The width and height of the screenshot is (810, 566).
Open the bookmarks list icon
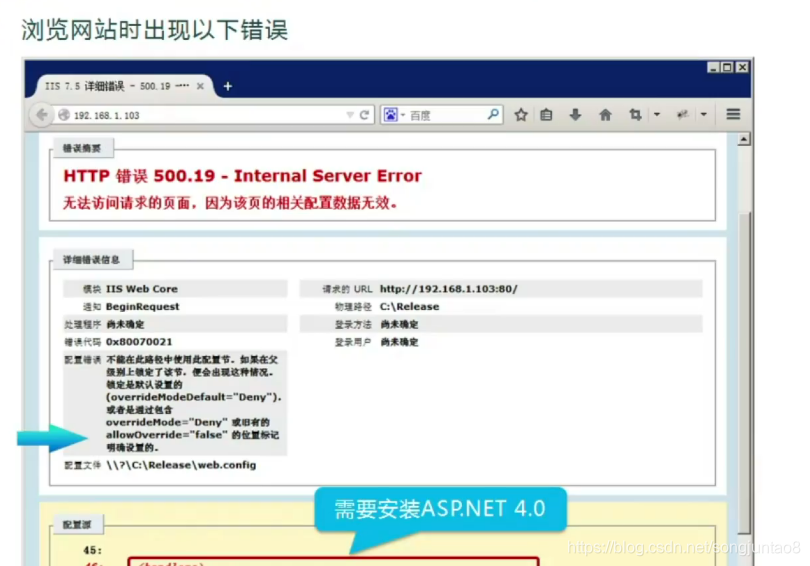pyautogui.click(x=546, y=115)
